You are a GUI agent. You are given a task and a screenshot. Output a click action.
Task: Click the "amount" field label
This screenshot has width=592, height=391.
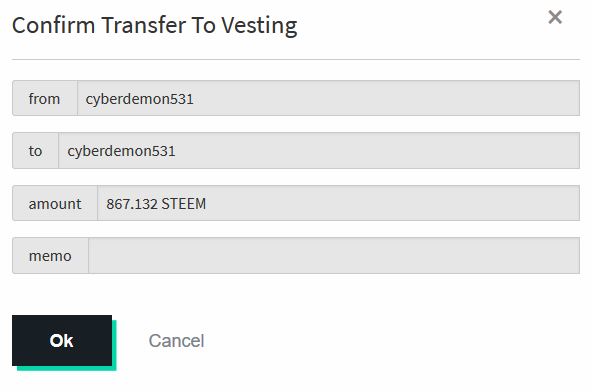[55, 204]
